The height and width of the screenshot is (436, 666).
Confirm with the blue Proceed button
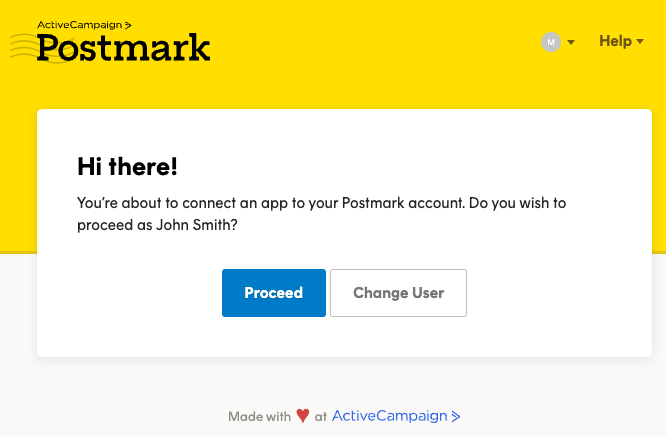[x=274, y=293]
